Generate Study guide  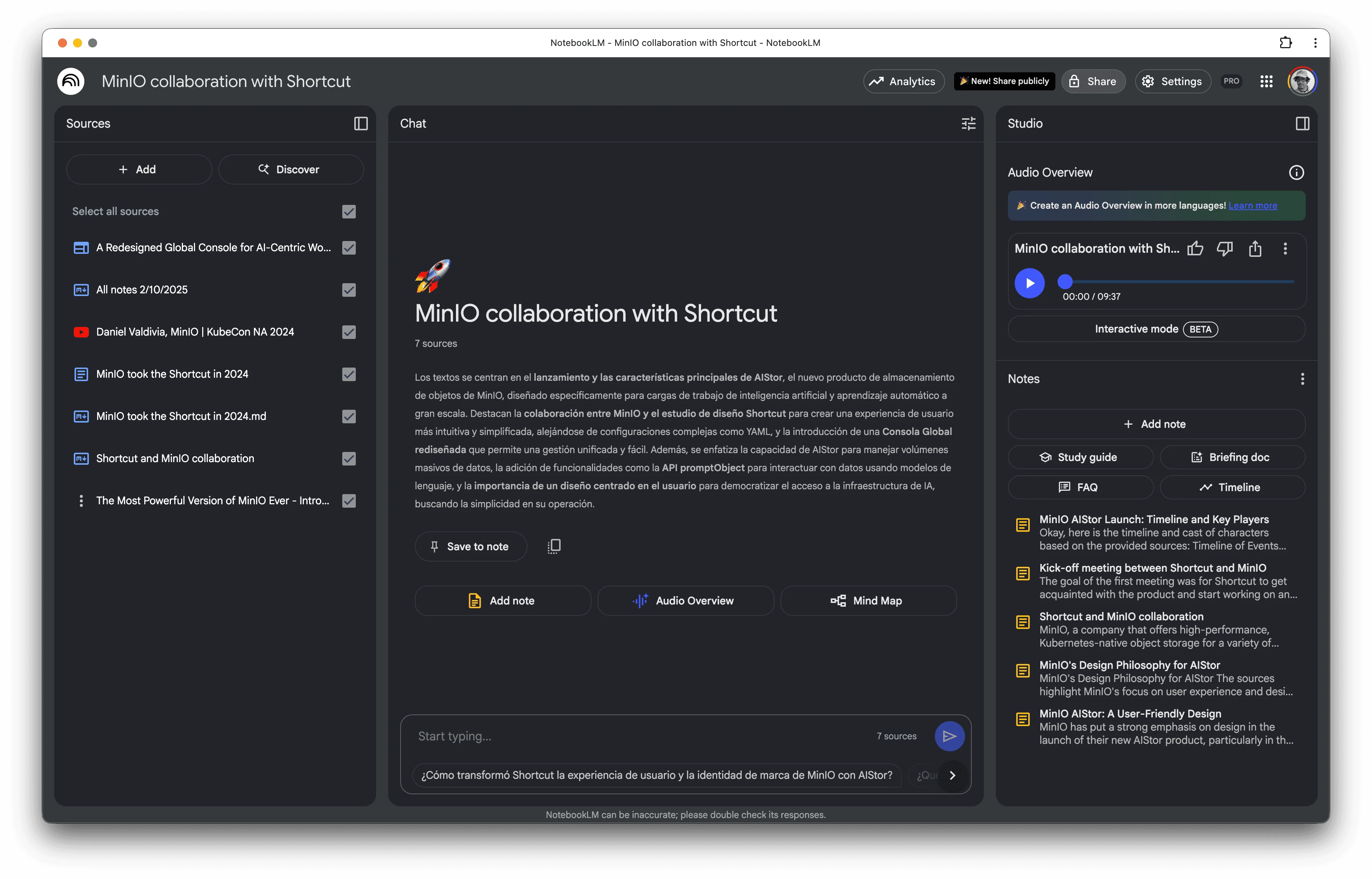pyautogui.click(x=1080, y=457)
